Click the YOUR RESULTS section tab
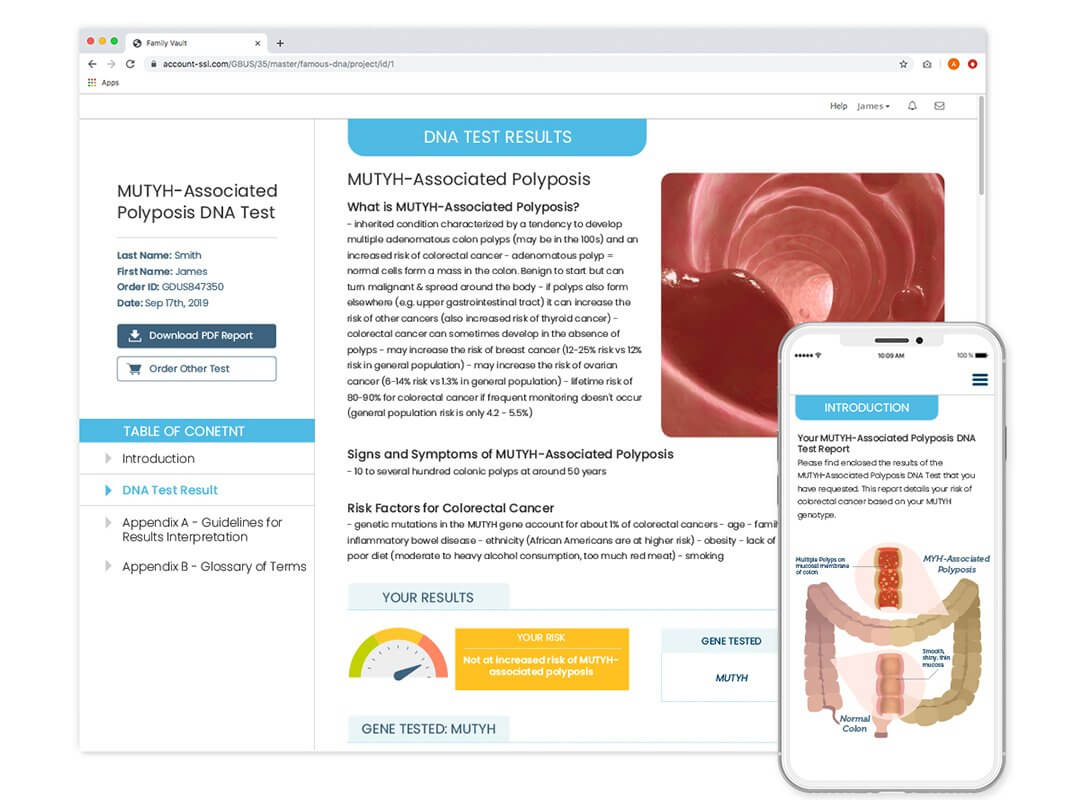 pos(428,597)
